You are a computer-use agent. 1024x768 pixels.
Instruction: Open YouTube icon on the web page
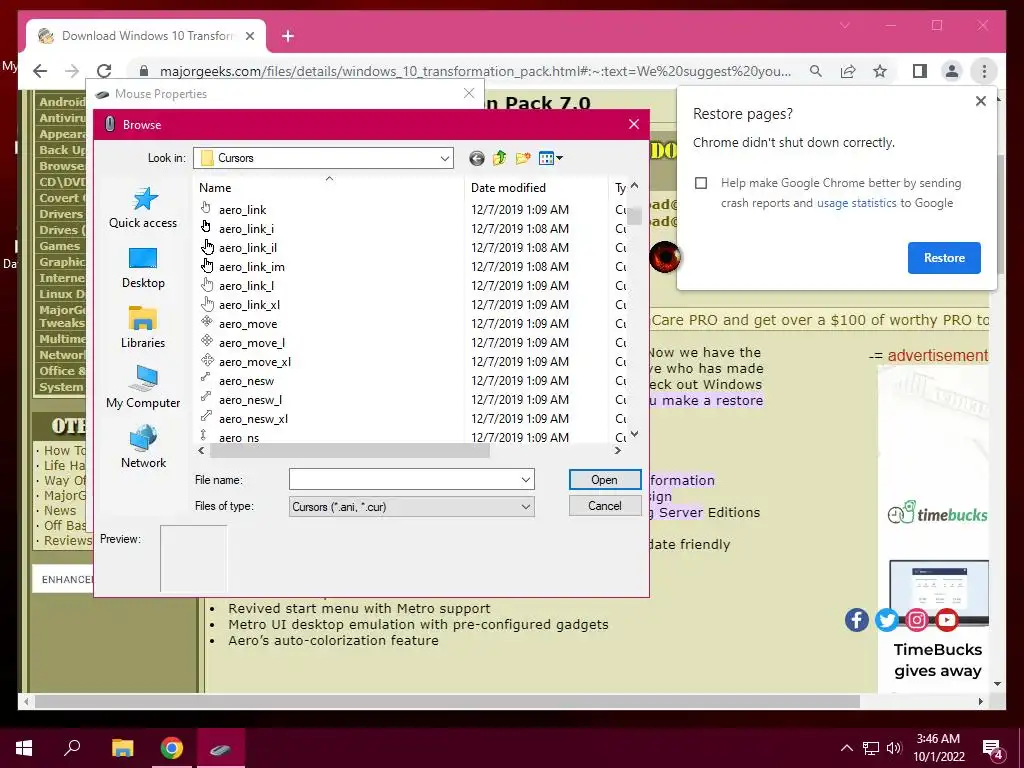coord(946,619)
